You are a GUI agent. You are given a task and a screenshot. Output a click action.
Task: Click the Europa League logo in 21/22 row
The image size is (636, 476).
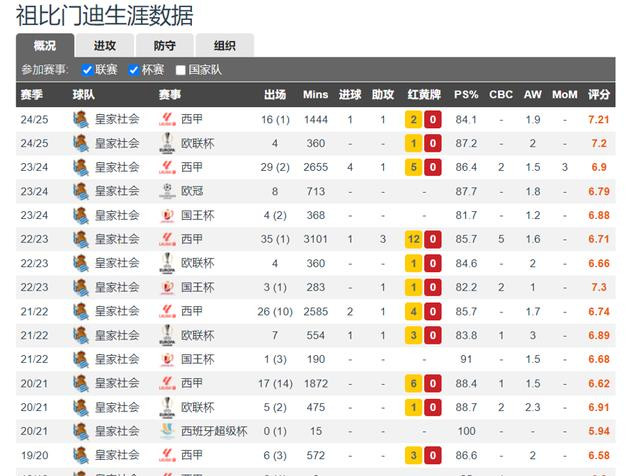point(167,335)
